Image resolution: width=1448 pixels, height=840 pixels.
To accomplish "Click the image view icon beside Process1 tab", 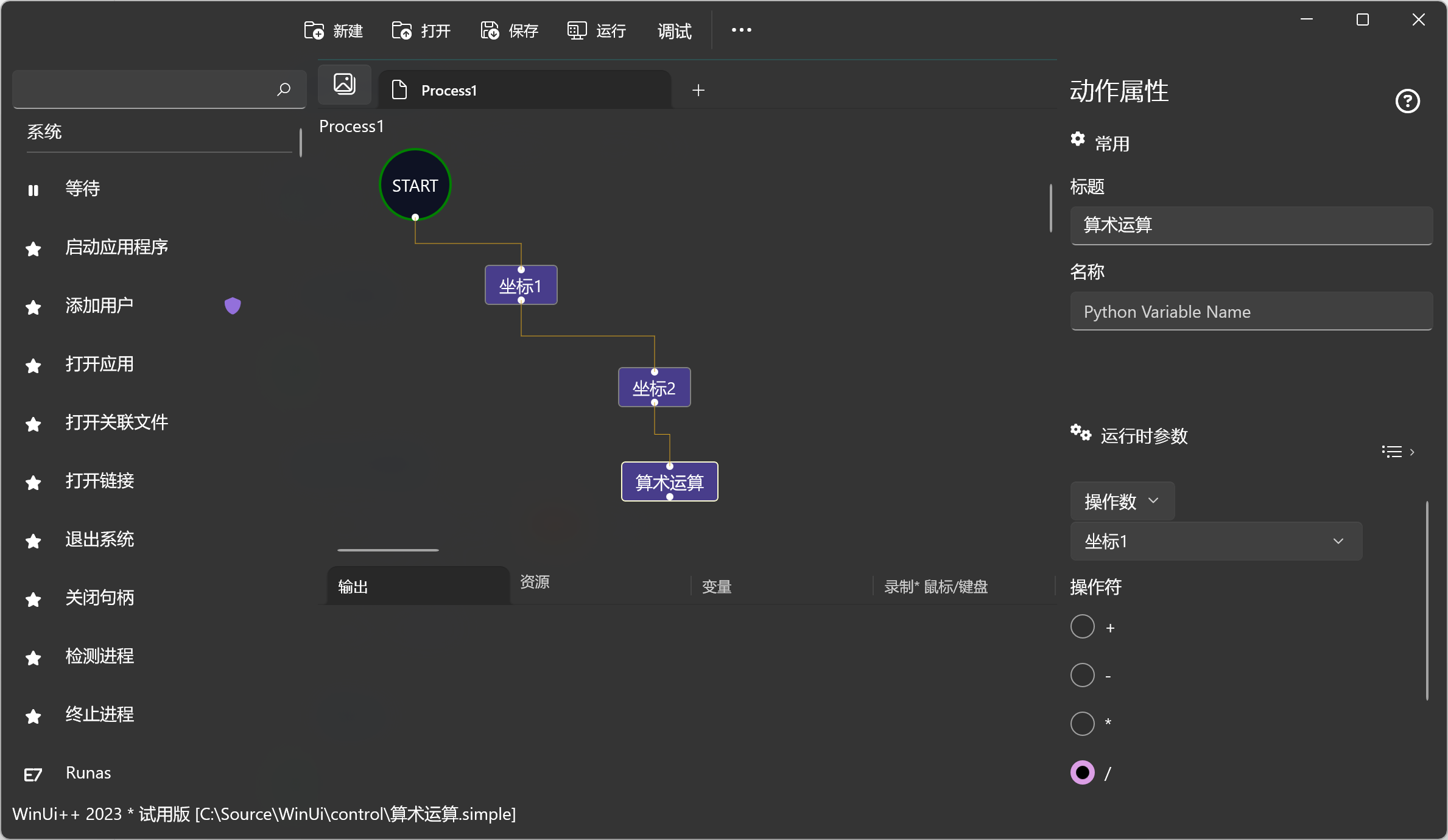I will click(x=345, y=84).
